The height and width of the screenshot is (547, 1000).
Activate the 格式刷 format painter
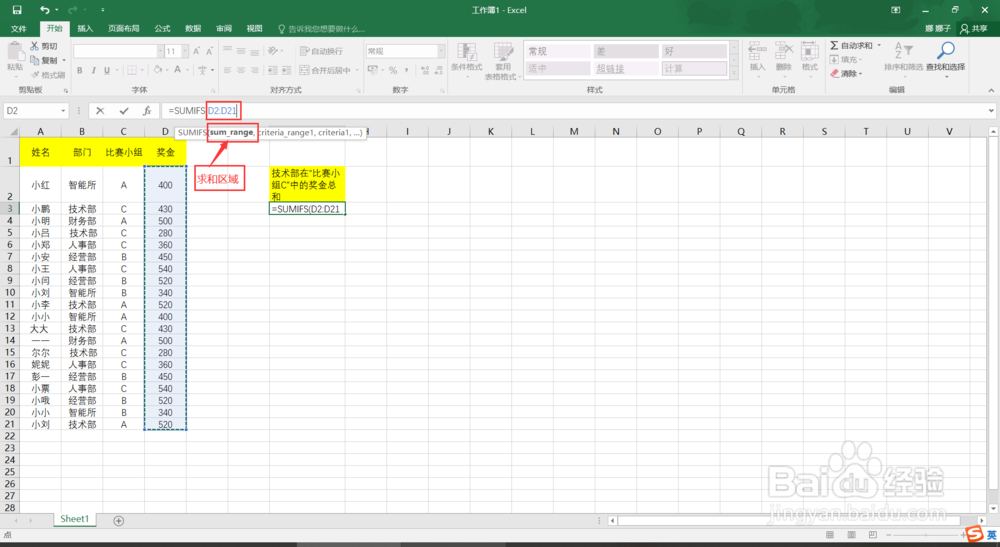pyautogui.click(x=47, y=75)
